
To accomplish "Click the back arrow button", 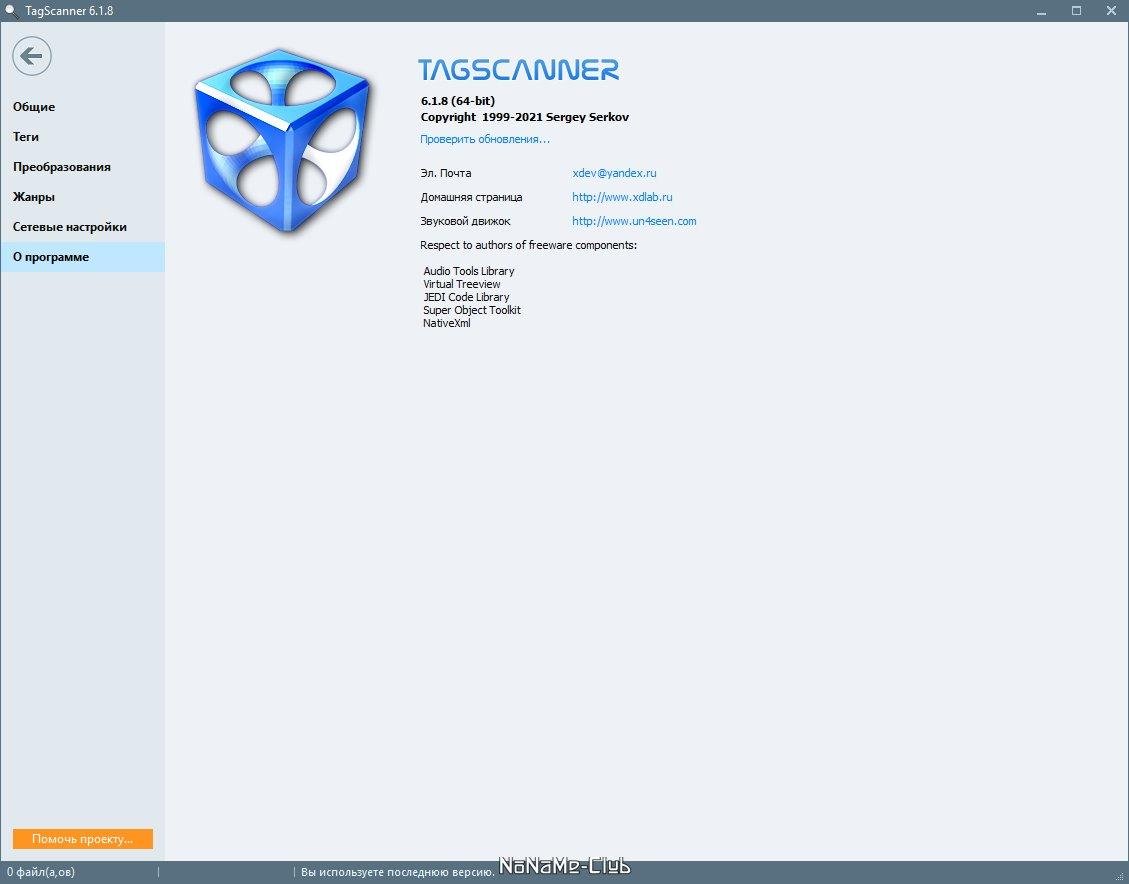I will pos(32,56).
